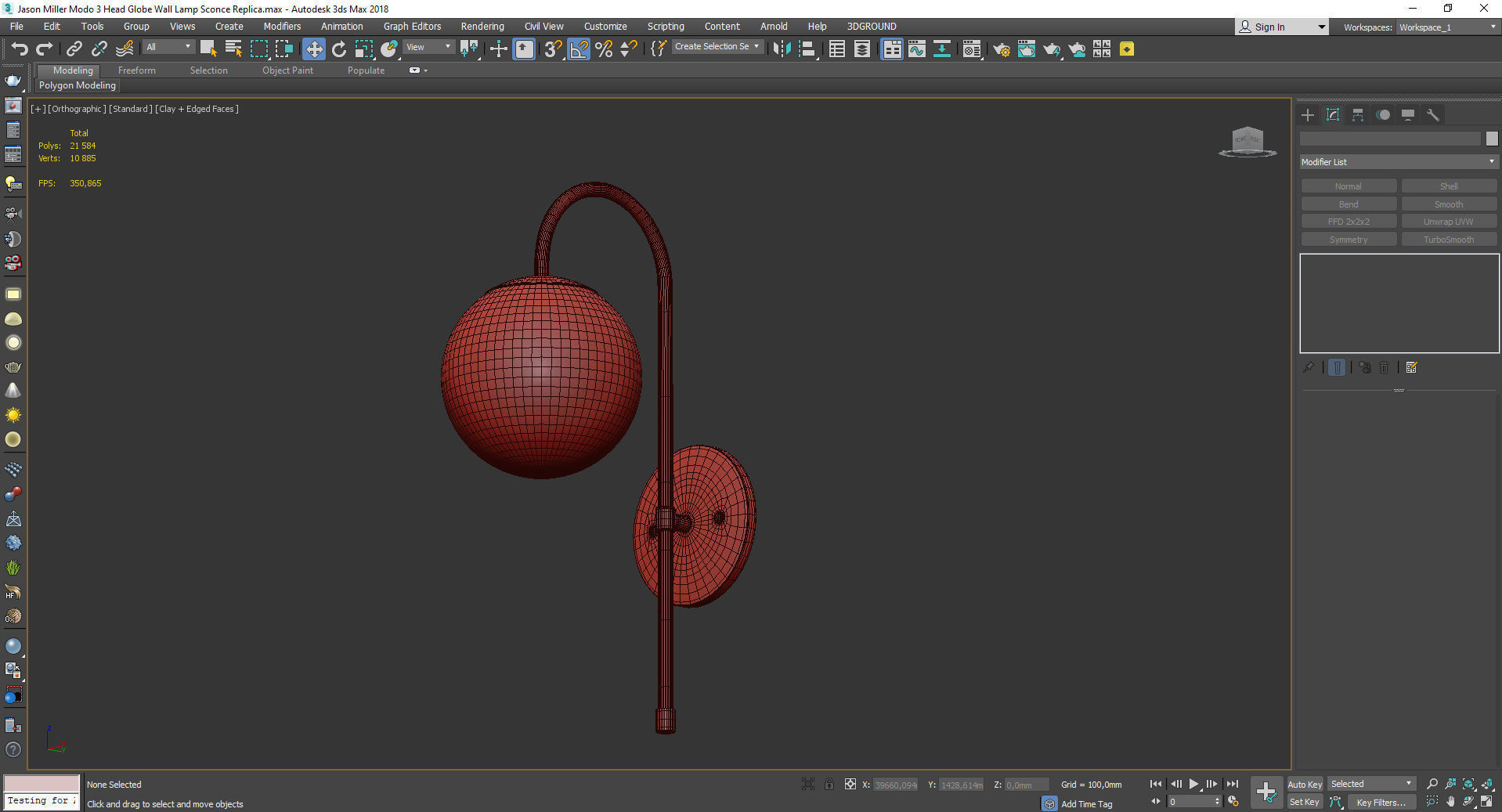Open reference coordinate View dropdown
Screen dimensions: 1502x812
(428, 47)
